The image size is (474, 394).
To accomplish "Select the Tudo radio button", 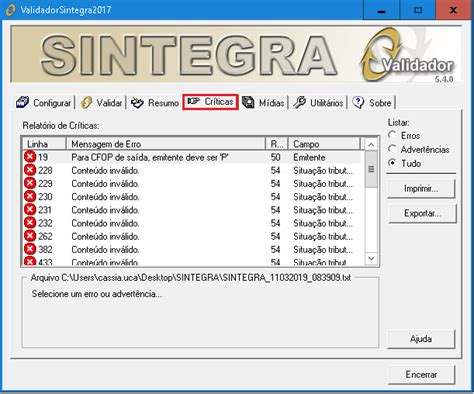I will 392,163.
